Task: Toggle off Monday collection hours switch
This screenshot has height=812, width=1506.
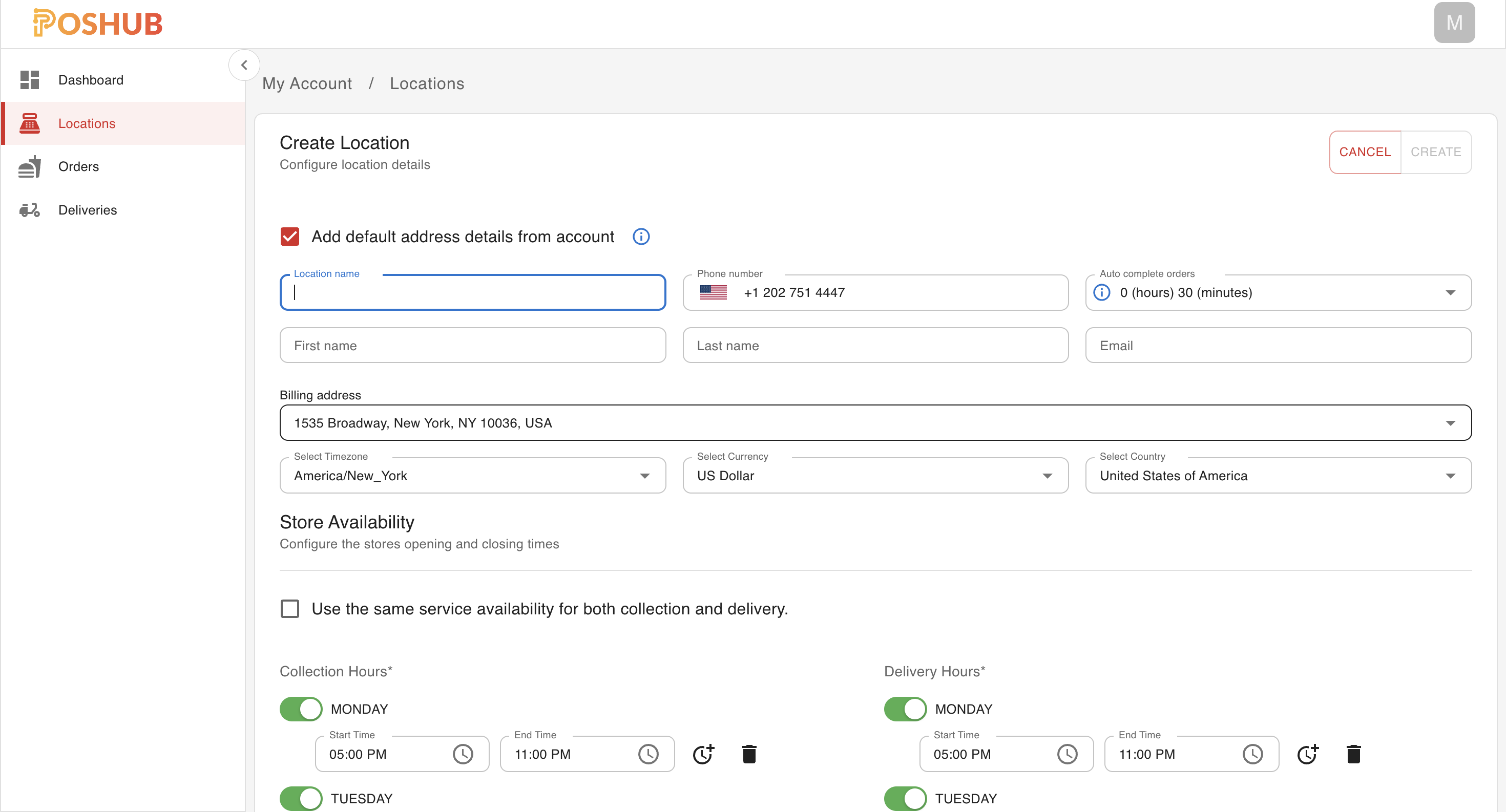Action: pyautogui.click(x=301, y=709)
